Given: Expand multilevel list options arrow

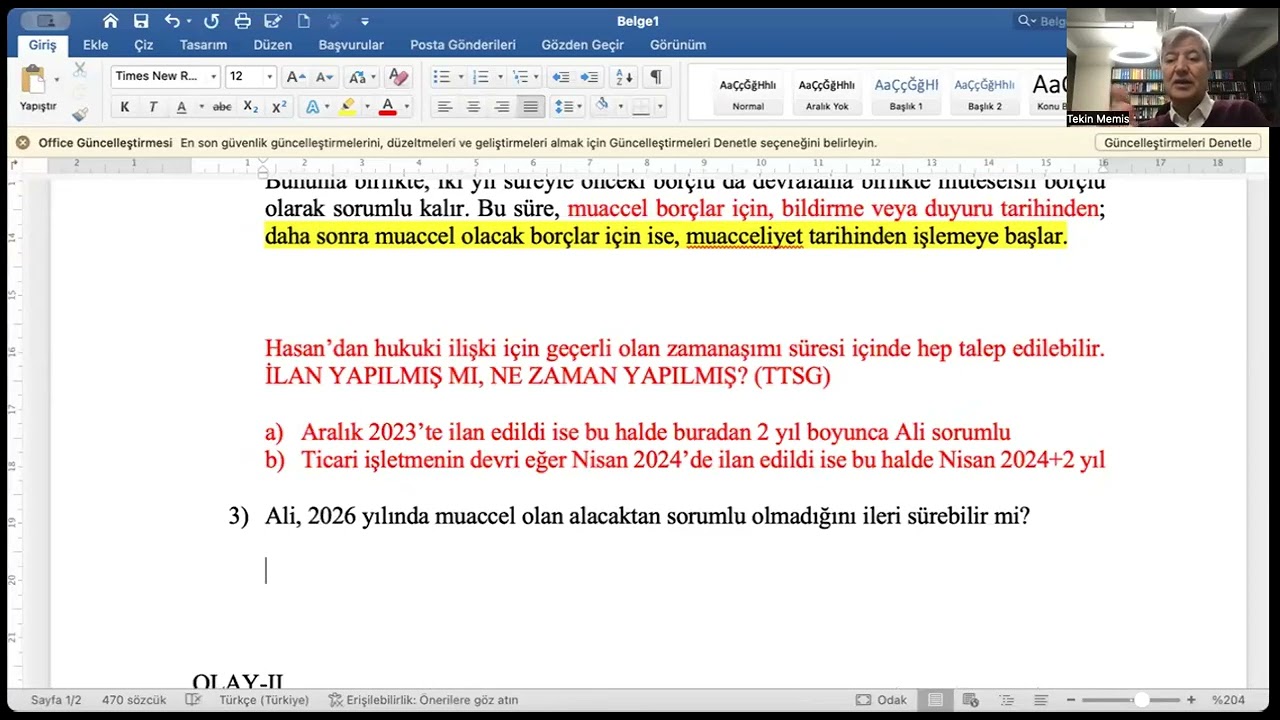Looking at the screenshot, I should [537, 77].
